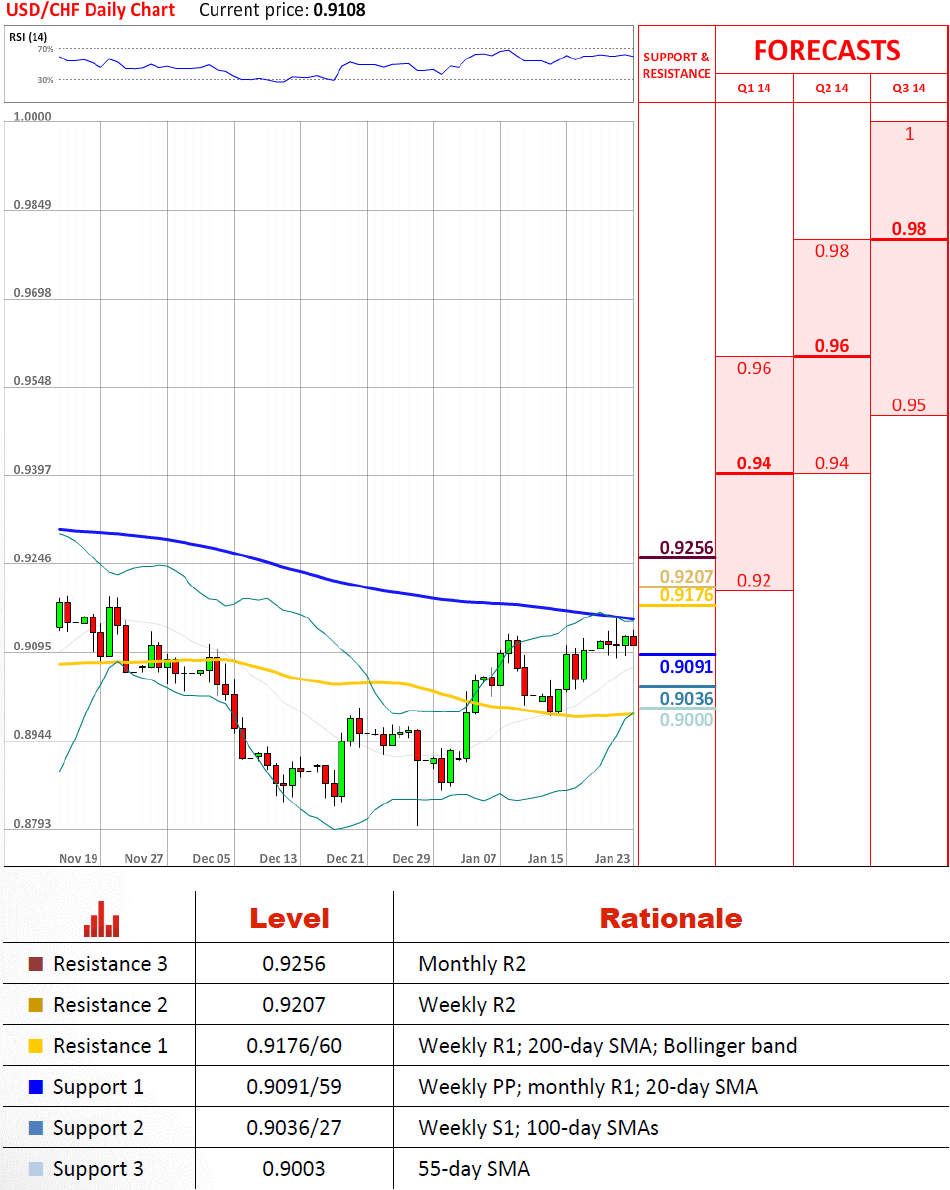The image size is (950, 1190).
Task: Click the Weekly R2 rationale cell
Action: pyautogui.click(x=467, y=1005)
